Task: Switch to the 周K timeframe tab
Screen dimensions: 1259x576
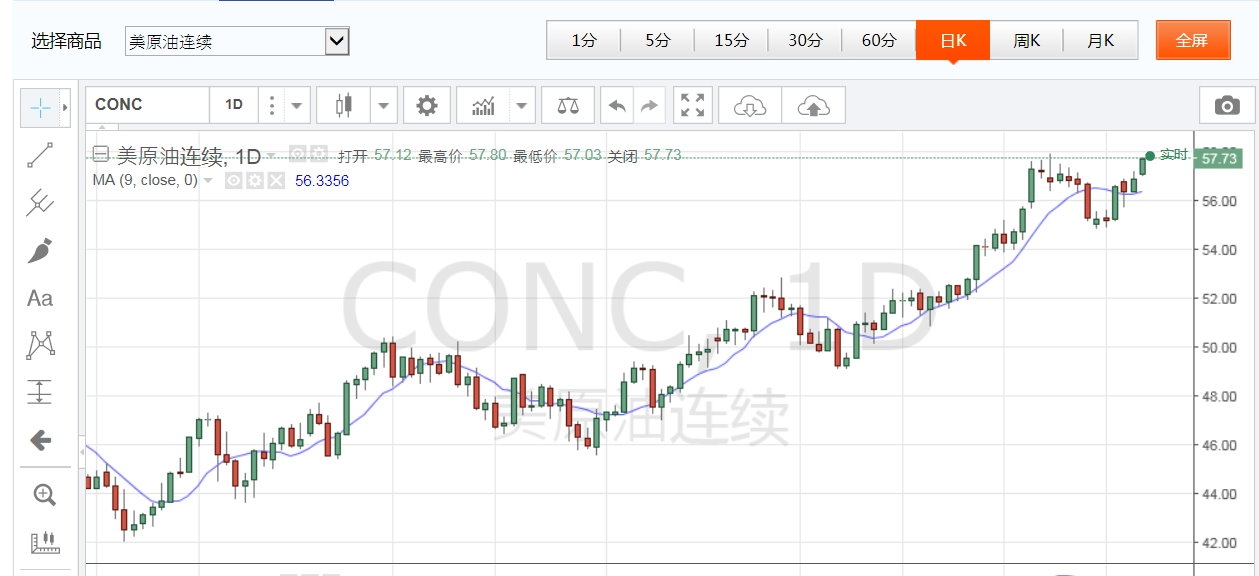Action: (1026, 41)
